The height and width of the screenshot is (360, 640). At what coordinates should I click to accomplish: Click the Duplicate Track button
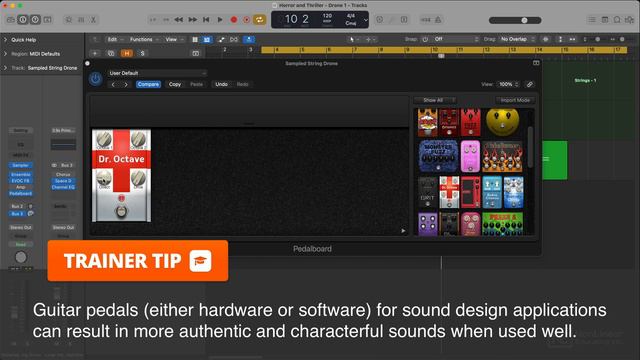point(111,53)
